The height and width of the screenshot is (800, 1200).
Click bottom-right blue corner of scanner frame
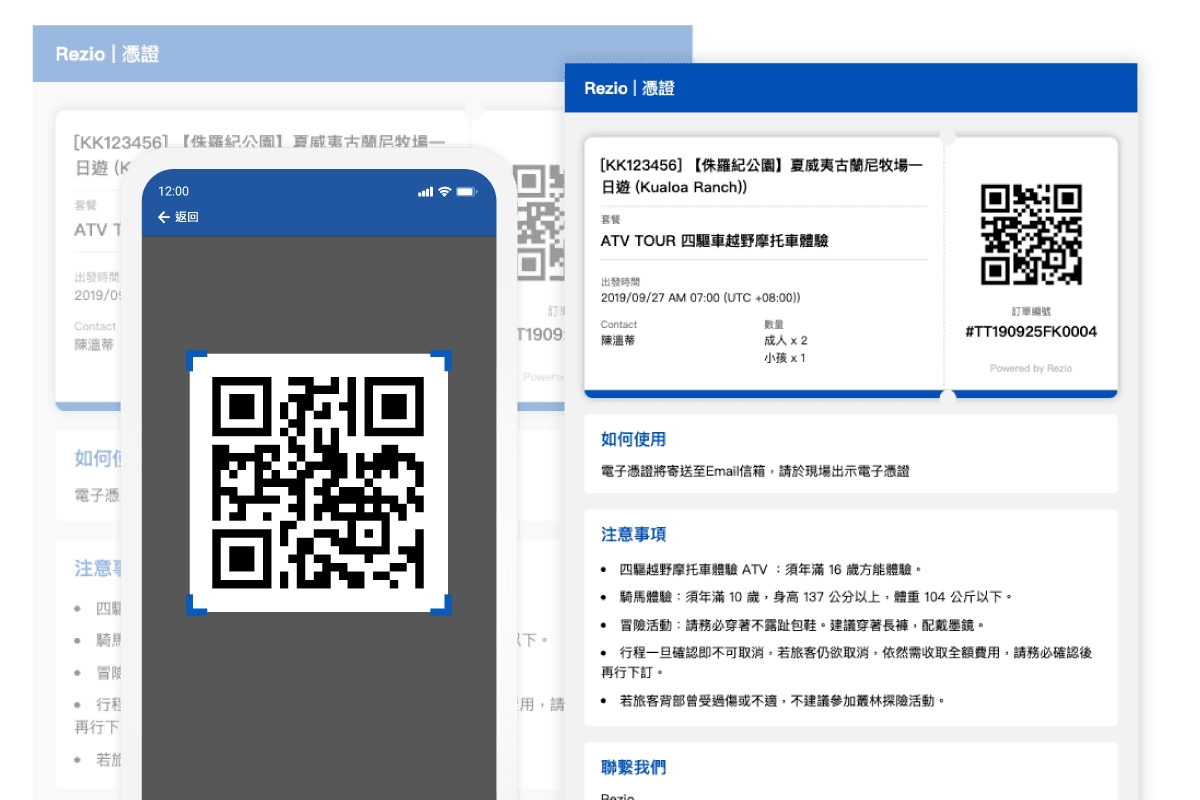(x=441, y=604)
